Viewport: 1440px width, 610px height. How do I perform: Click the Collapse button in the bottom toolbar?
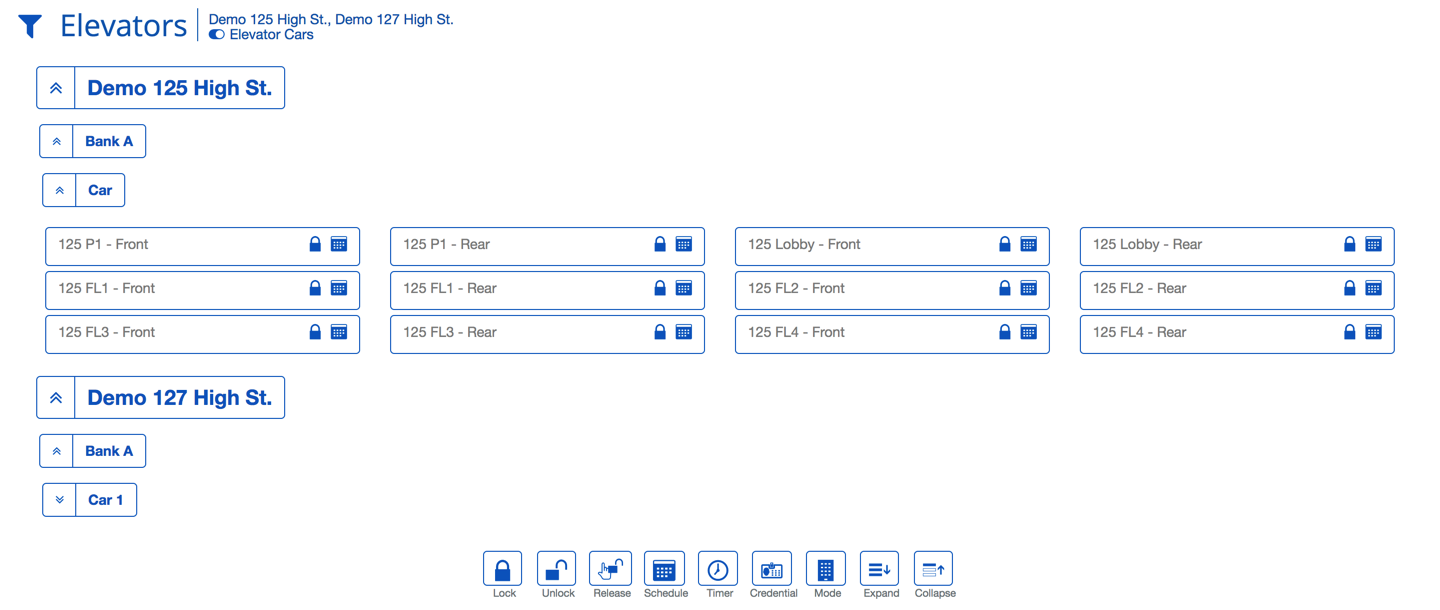pyautogui.click(x=934, y=570)
